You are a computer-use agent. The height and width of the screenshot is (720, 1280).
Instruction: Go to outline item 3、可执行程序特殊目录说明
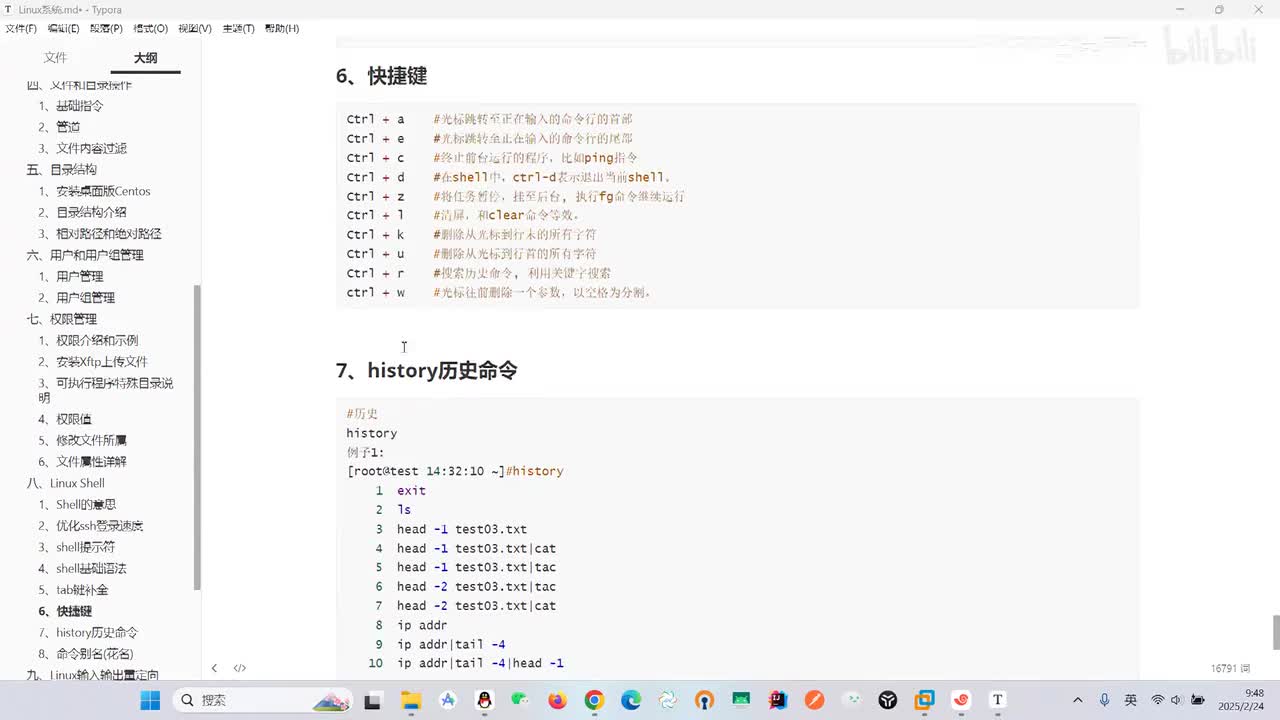(x=106, y=390)
